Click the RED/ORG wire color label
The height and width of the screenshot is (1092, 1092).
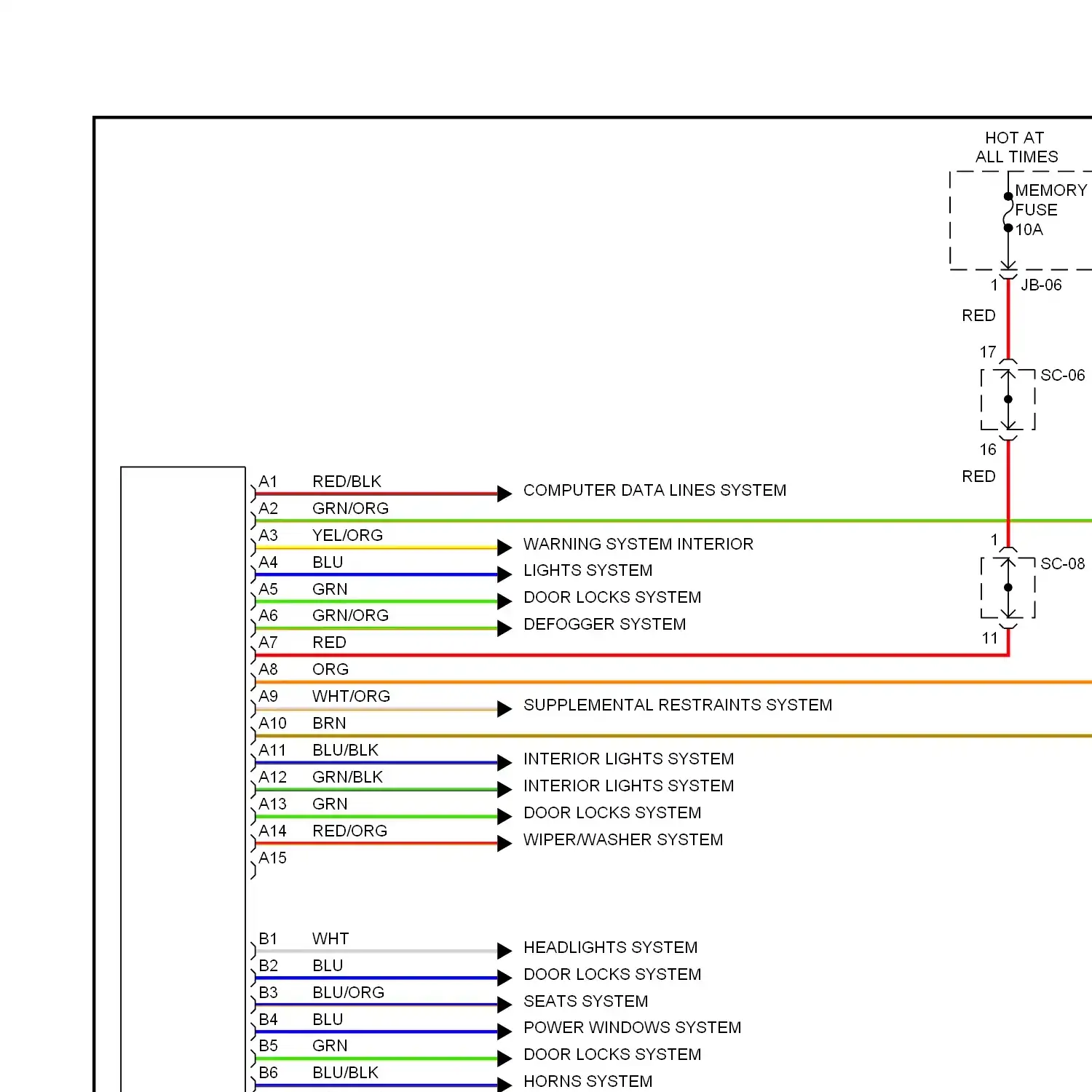[x=349, y=831]
